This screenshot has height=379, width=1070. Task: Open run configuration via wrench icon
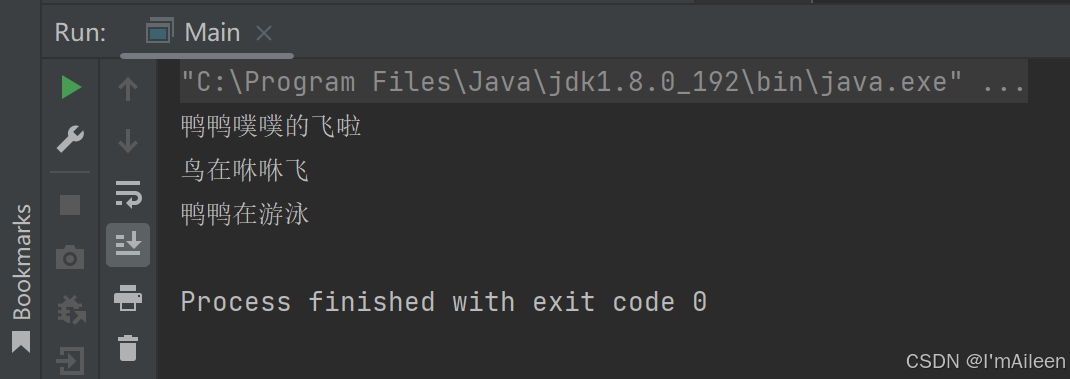pos(70,139)
